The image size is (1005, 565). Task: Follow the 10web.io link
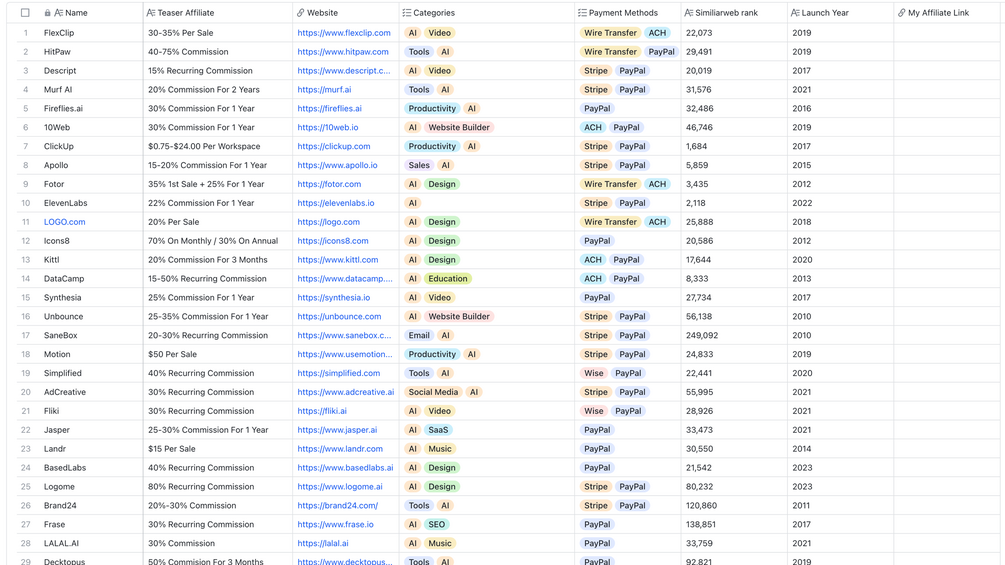328,127
